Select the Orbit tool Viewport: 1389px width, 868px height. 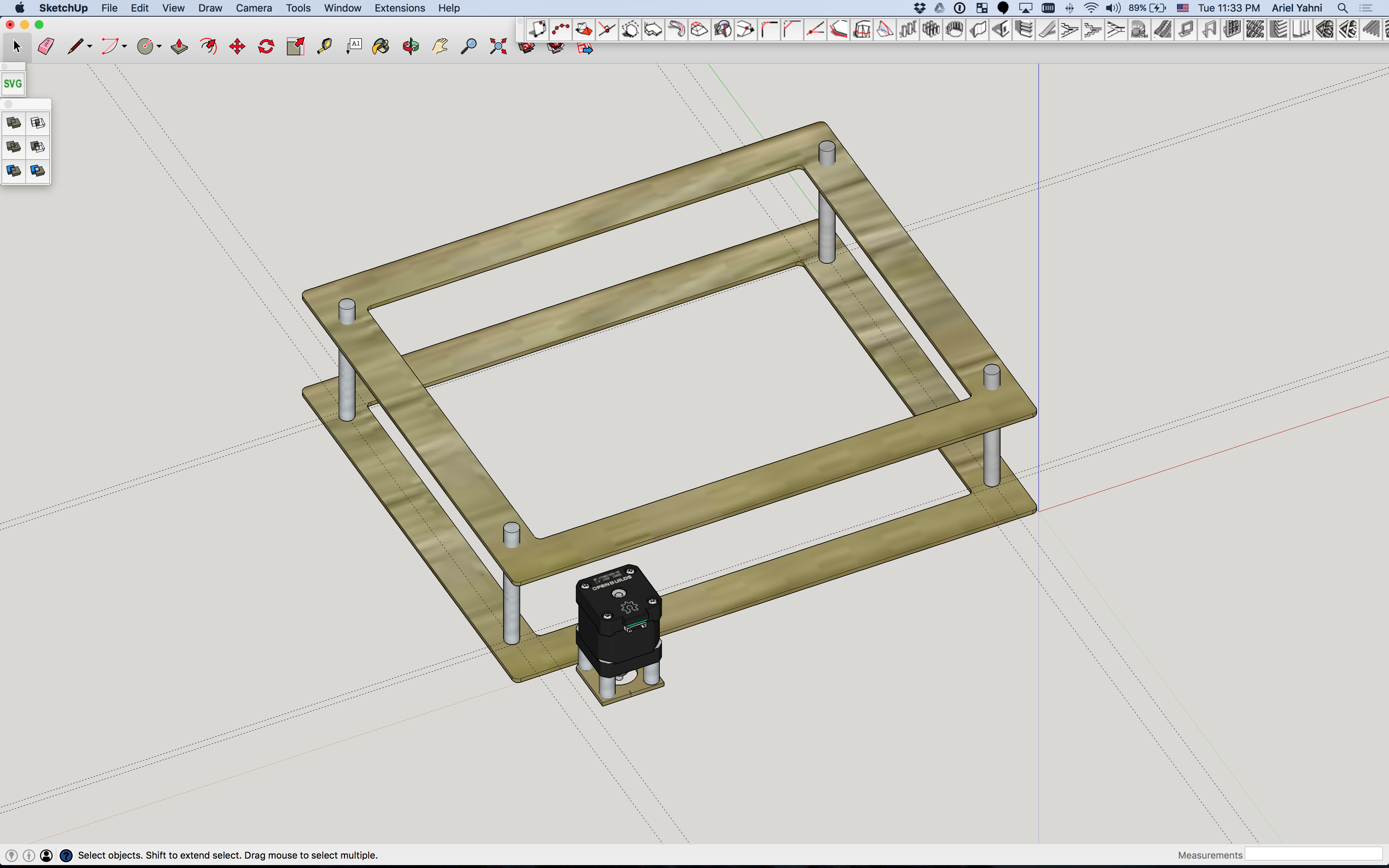(411, 47)
